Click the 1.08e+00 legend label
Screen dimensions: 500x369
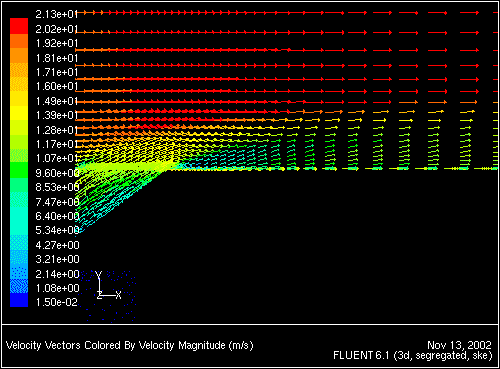point(57,288)
